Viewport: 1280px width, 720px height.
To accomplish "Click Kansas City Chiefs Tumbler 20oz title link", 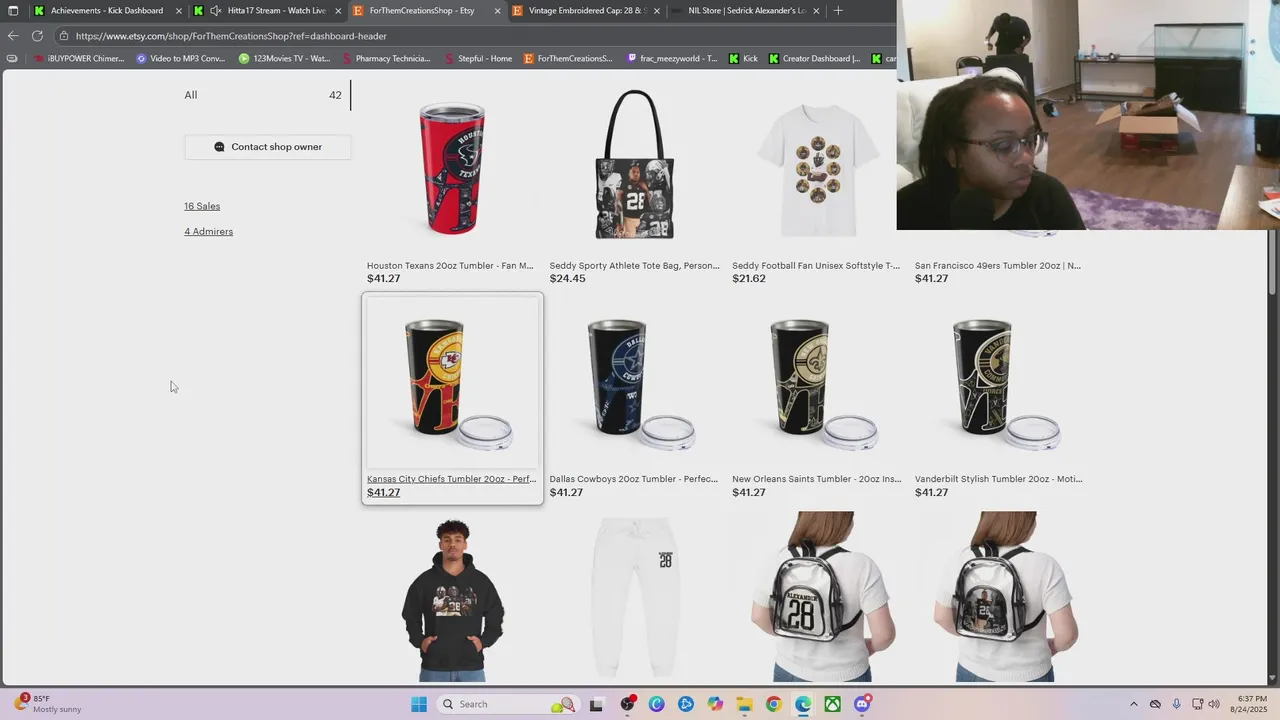I will [452, 479].
